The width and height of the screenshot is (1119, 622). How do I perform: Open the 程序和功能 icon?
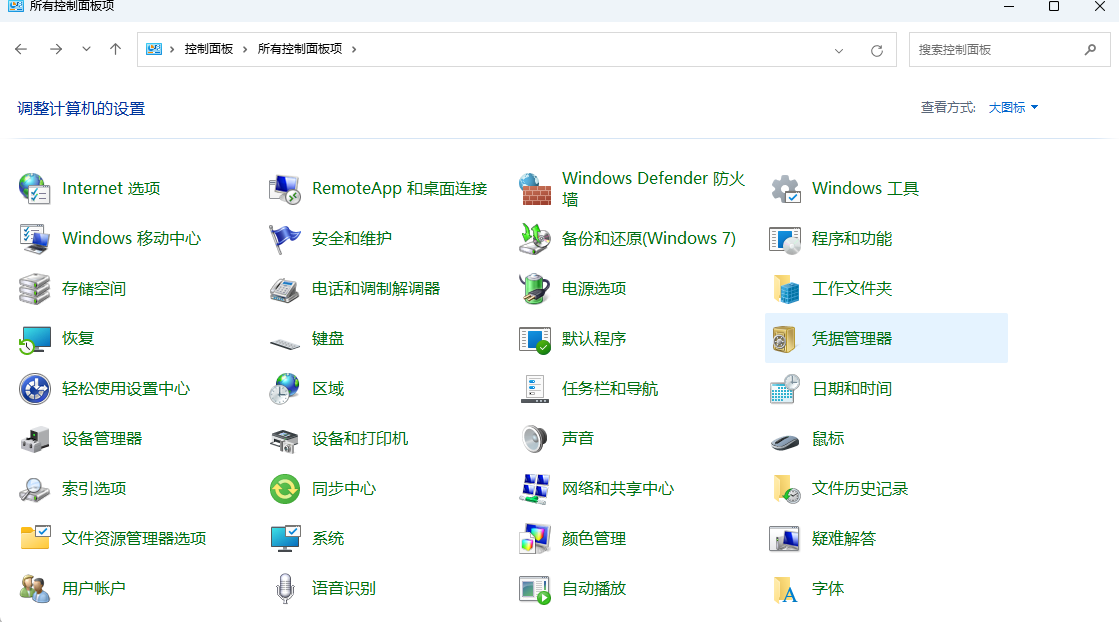pyautogui.click(x=785, y=238)
